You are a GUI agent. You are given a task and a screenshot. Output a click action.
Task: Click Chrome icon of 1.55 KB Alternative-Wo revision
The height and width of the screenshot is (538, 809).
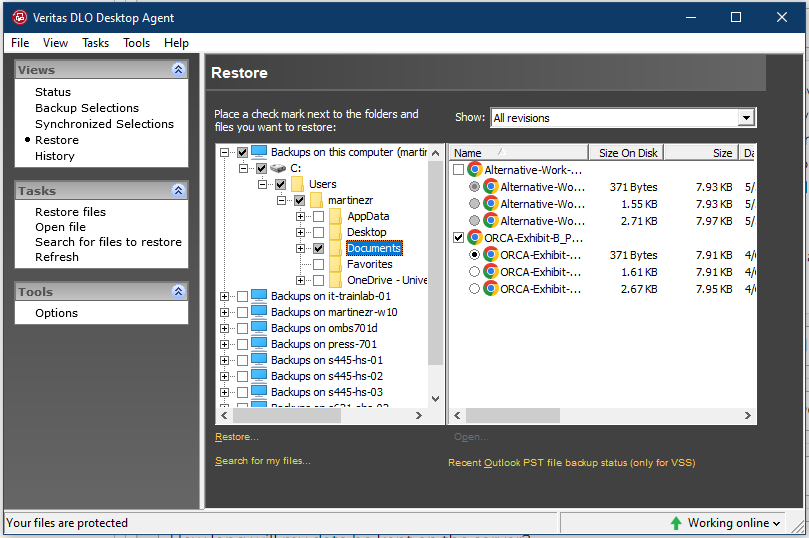click(x=491, y=204)
